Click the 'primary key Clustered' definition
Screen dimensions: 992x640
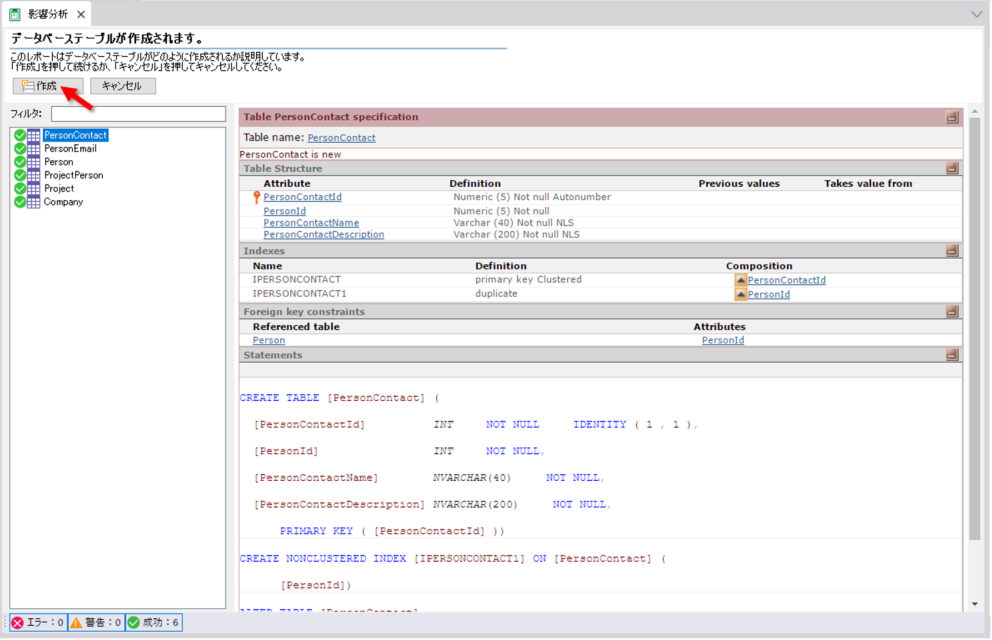click(x=528, y=280)
